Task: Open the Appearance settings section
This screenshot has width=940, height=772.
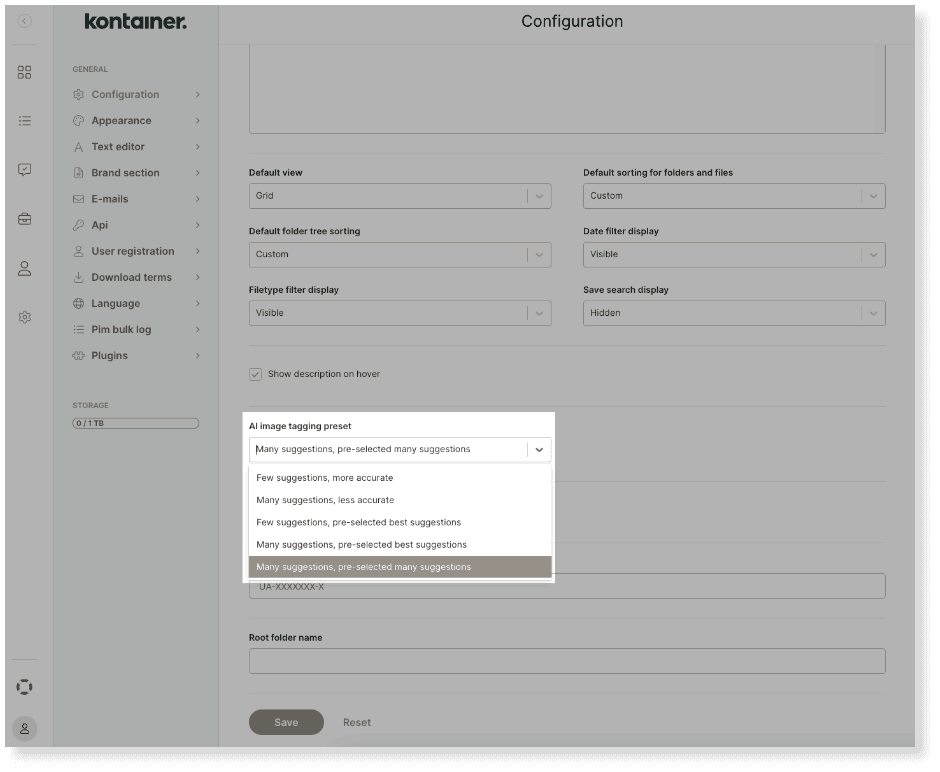Action: (121, 121)
